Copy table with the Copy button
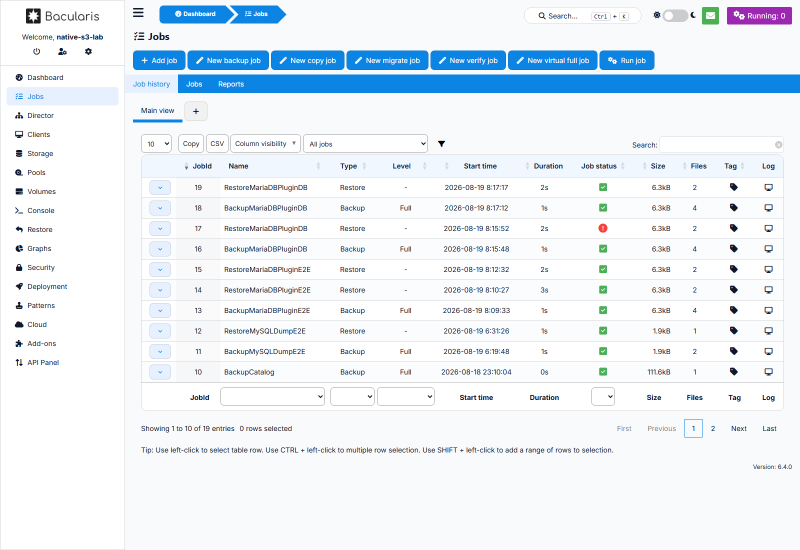800x550 pixels. coord(191,144)
